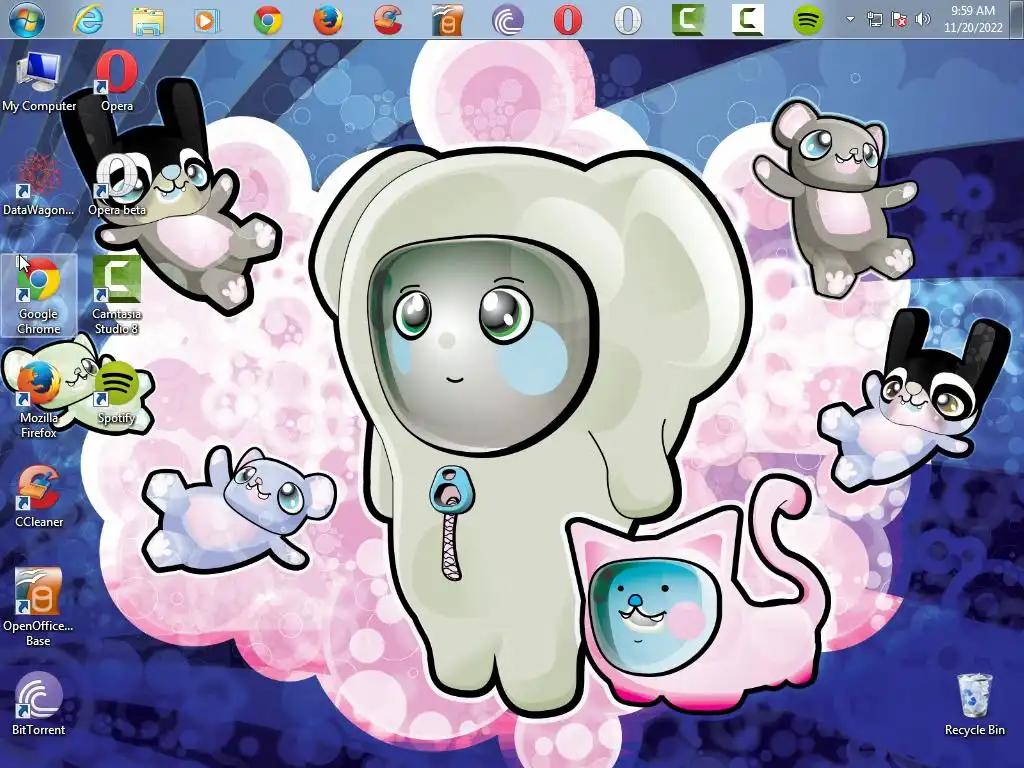Select OpenOffice Base desktop shortcut
The image size is (1024, 768).
[39, 607]
